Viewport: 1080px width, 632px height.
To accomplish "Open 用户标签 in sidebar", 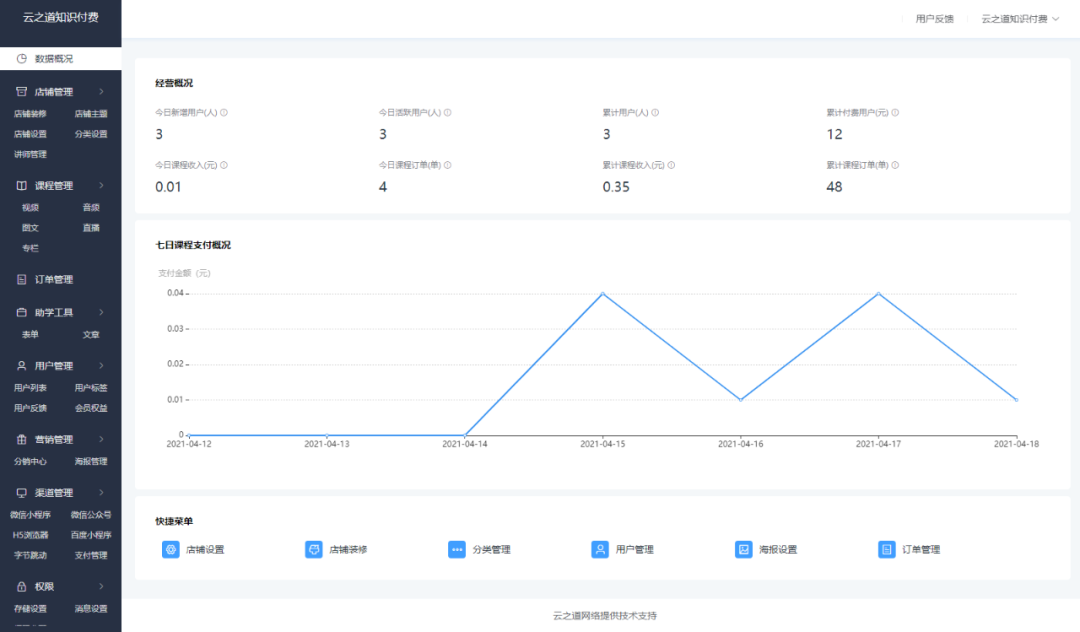I will click(91, 388).
